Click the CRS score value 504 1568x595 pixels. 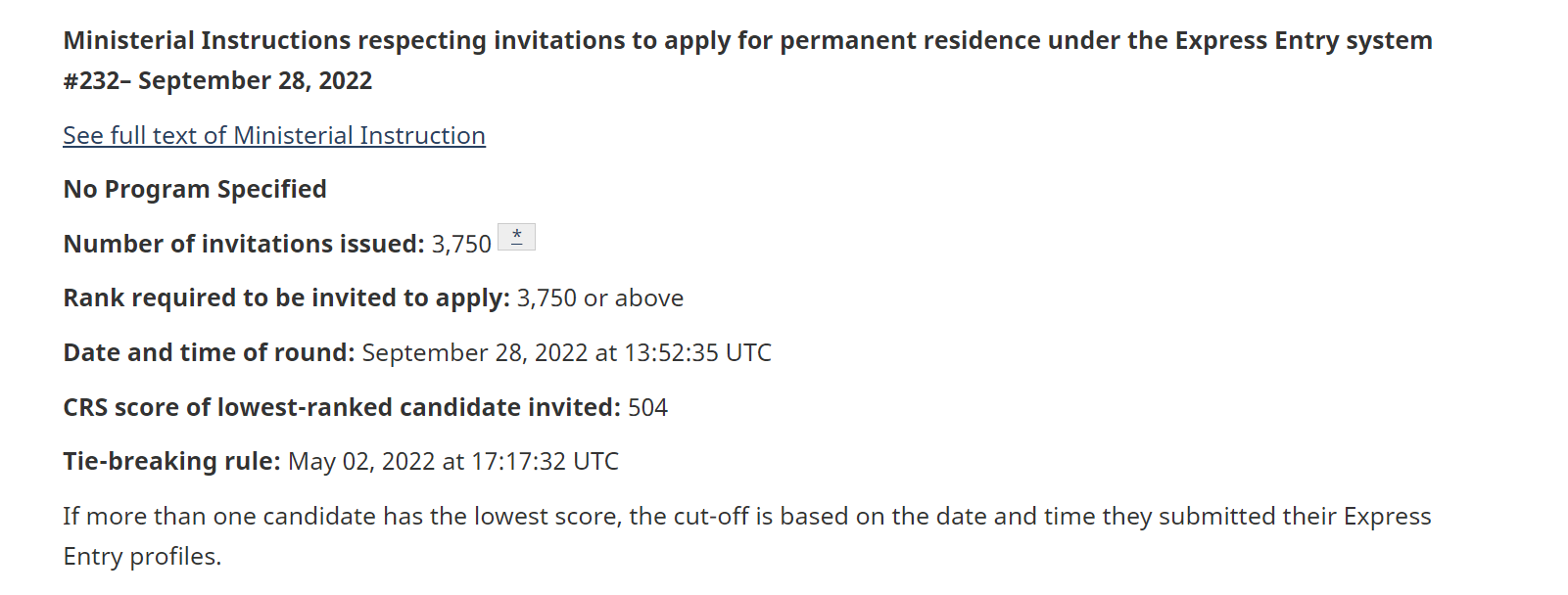coord(647,407)
